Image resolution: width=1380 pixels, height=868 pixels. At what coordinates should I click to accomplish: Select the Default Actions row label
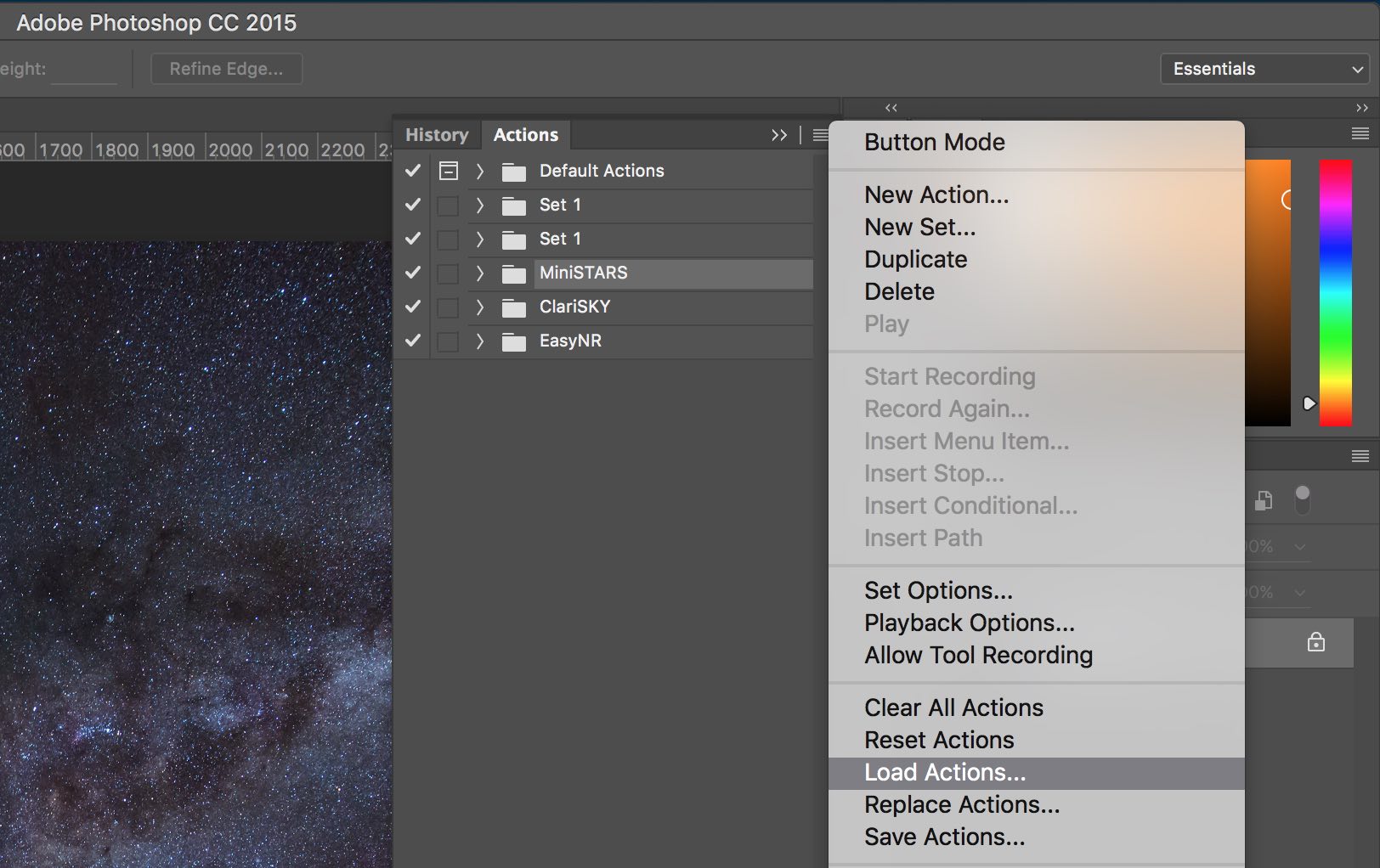[602, 172]
